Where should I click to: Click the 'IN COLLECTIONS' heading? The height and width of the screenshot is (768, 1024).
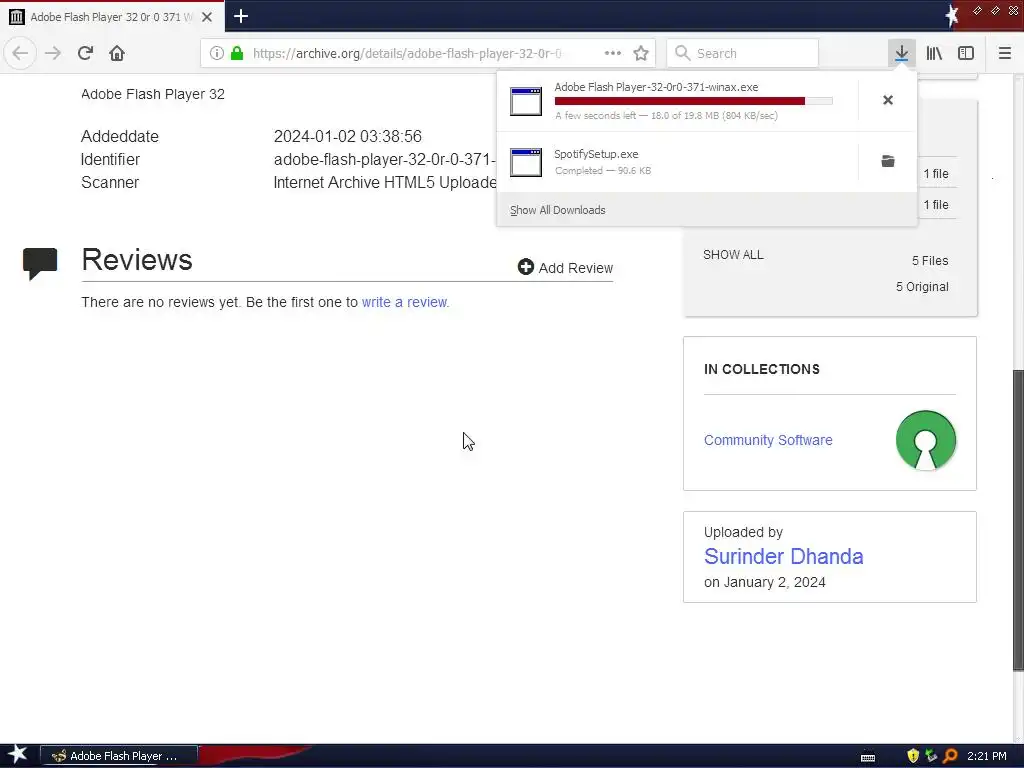point(761,369)
